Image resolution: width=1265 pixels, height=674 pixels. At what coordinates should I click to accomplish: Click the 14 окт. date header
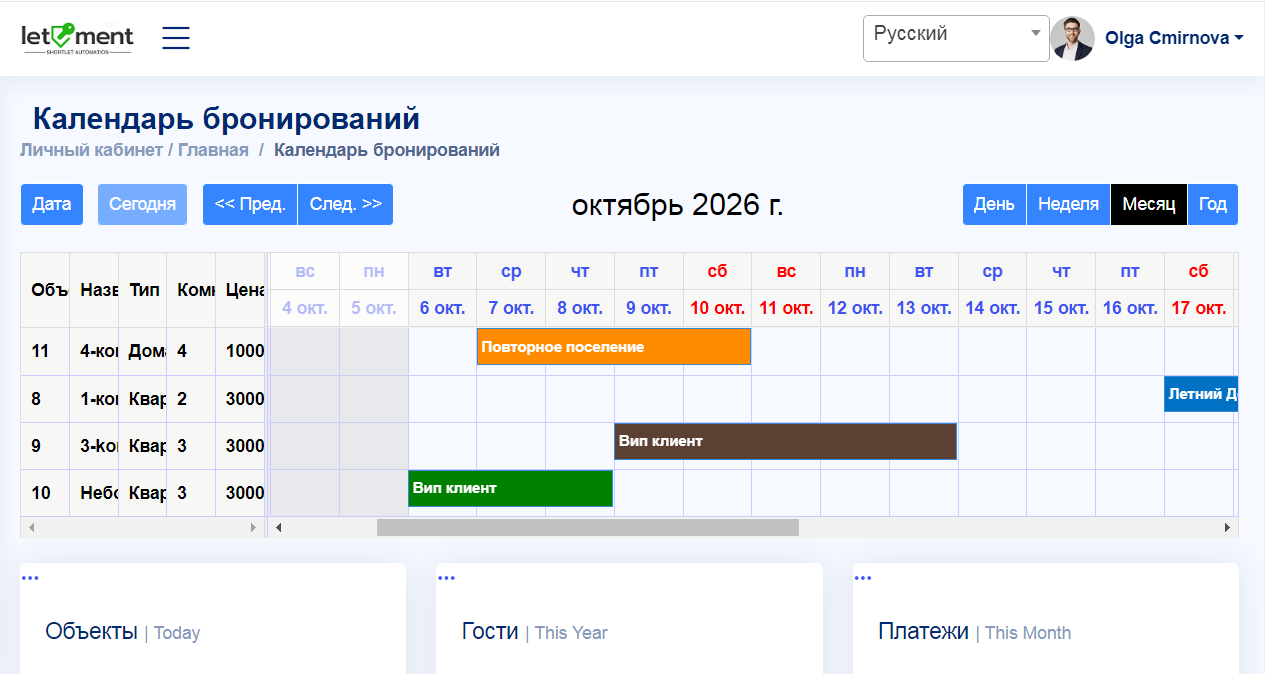992,308
